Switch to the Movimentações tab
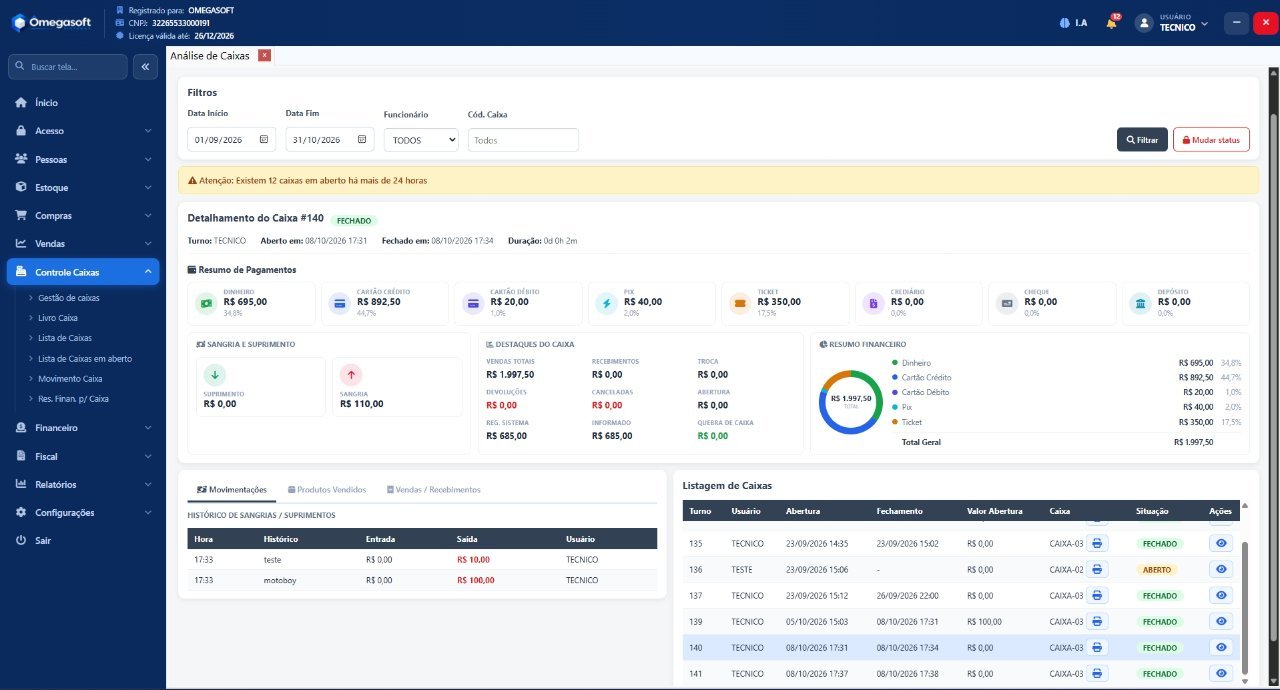This screenshot has height=690, width=1280. 232,490
